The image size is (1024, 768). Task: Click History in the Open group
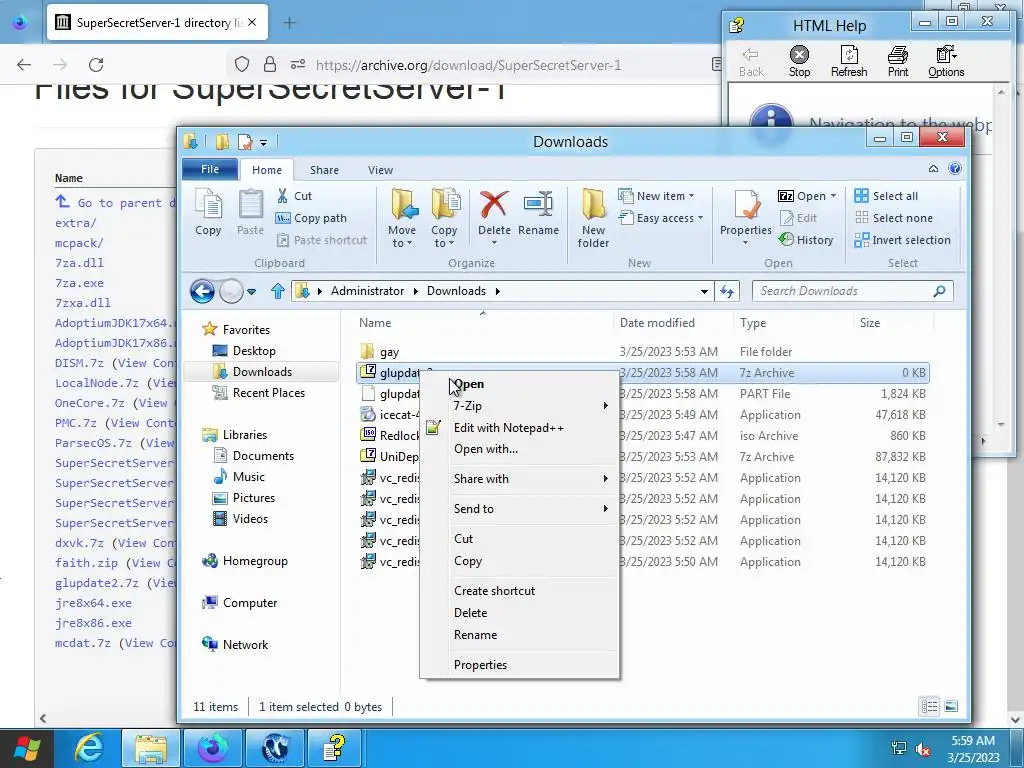[x=806, y=240]
